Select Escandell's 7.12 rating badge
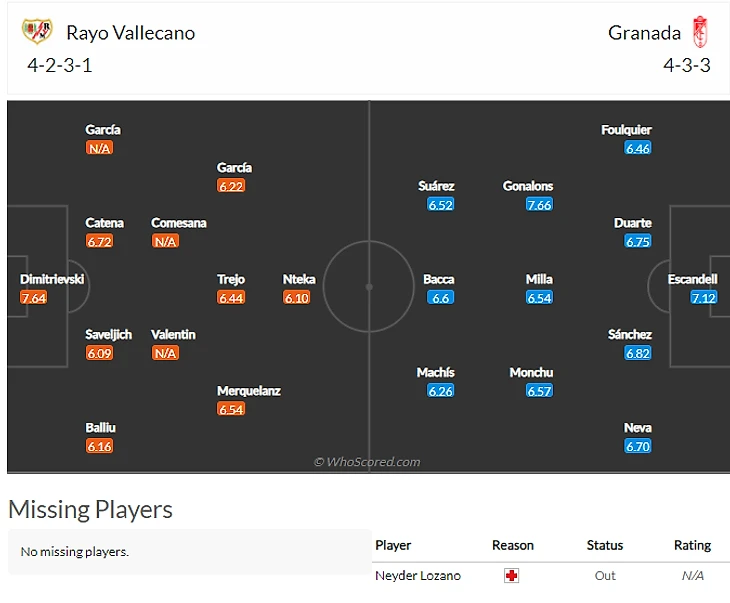Viewport: 730px width, 603px height. coord(703,298)
